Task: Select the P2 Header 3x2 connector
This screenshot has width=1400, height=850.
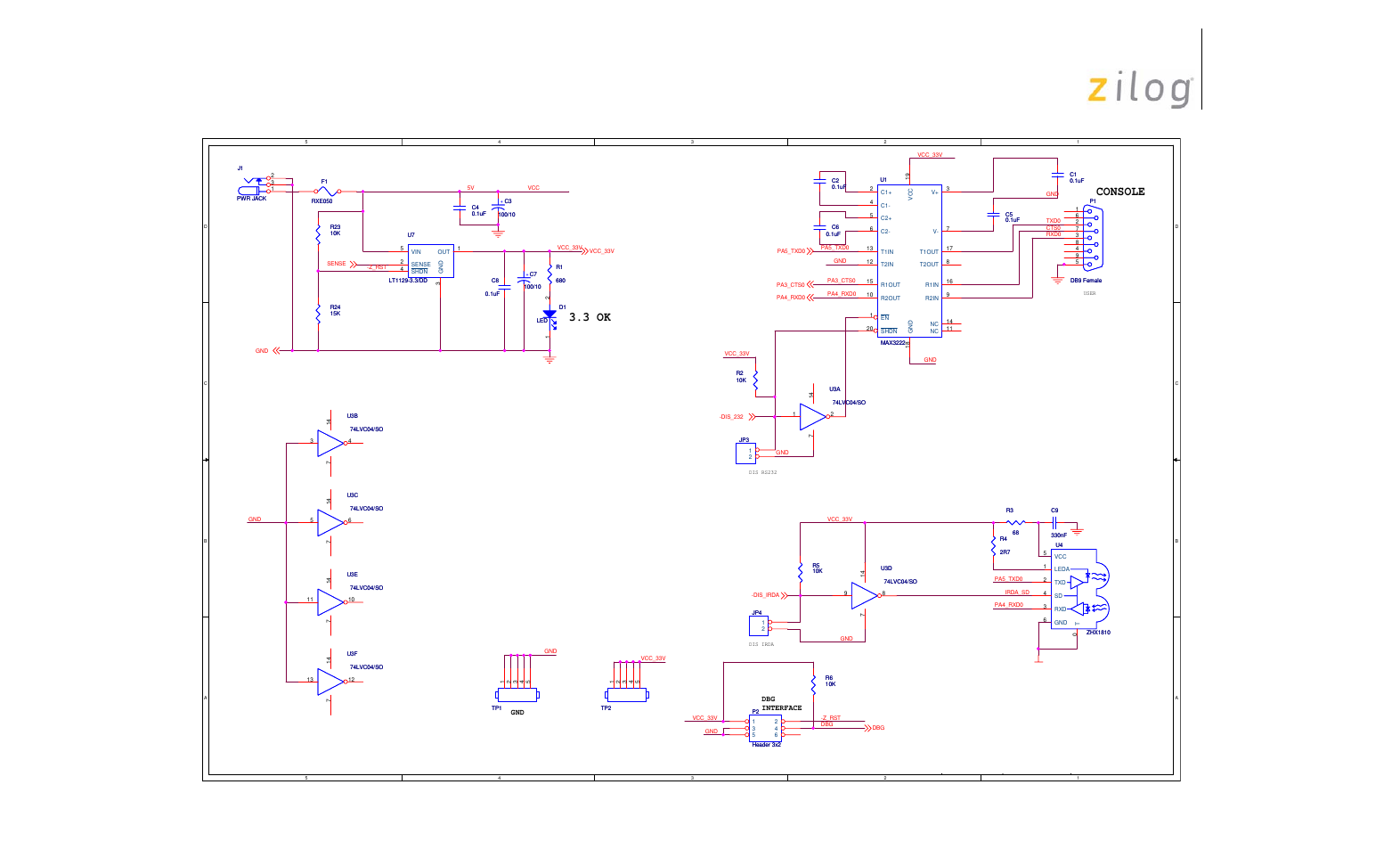Action: tap(765, 728)
